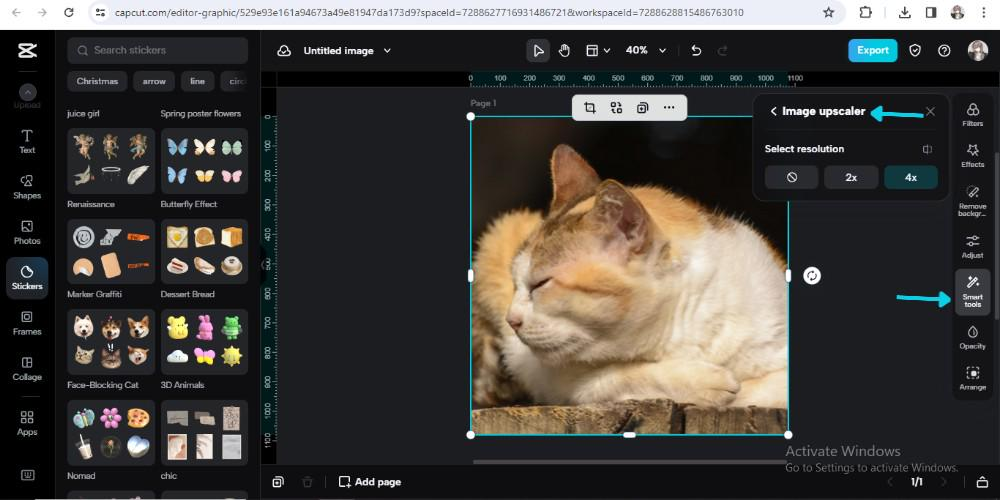
Task: Open Smart tools panel
Action: coord(973,292)
